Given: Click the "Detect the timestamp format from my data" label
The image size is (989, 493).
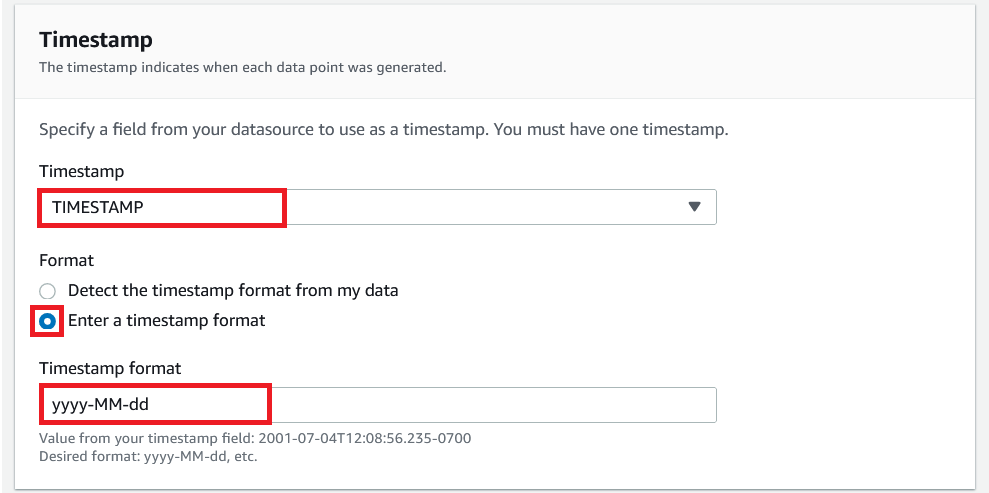Looking at the screenshot, I should pyautogui.click(x=233, y=291).
